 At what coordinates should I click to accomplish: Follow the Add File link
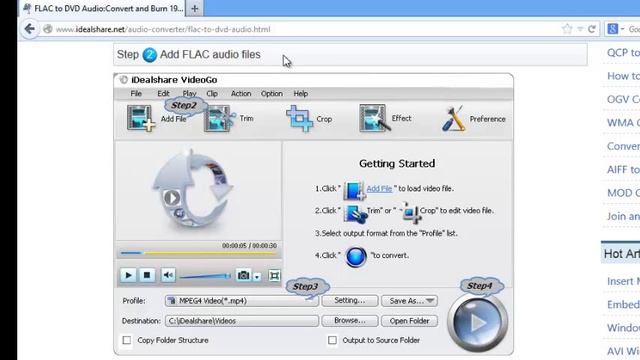pos(379,189)
